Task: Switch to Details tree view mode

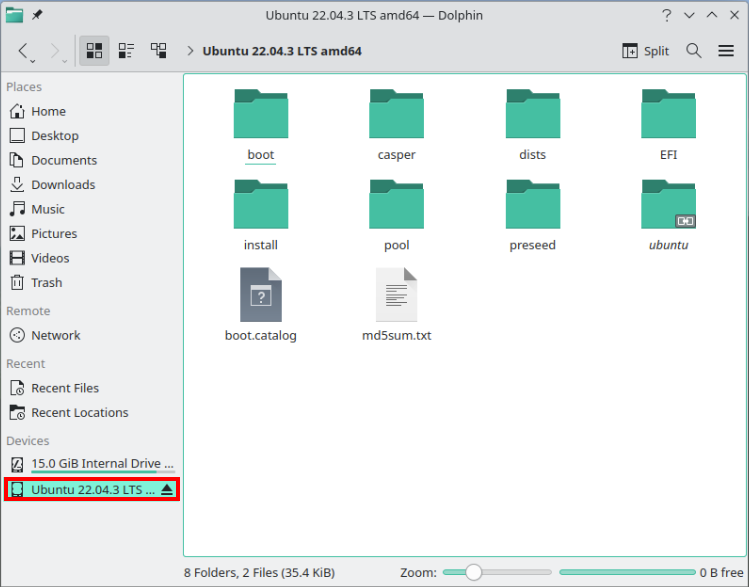Action: tap(159, 51)
